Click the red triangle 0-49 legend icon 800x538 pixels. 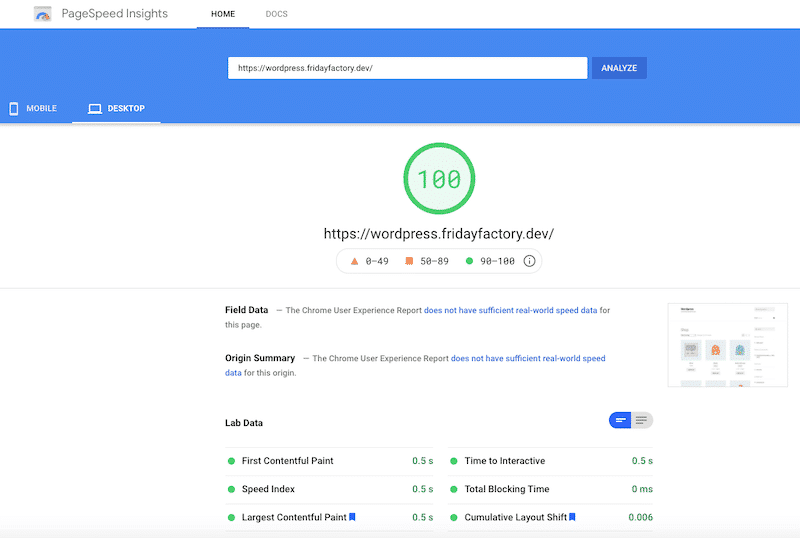pyautogui.click(x=353, y=261)
